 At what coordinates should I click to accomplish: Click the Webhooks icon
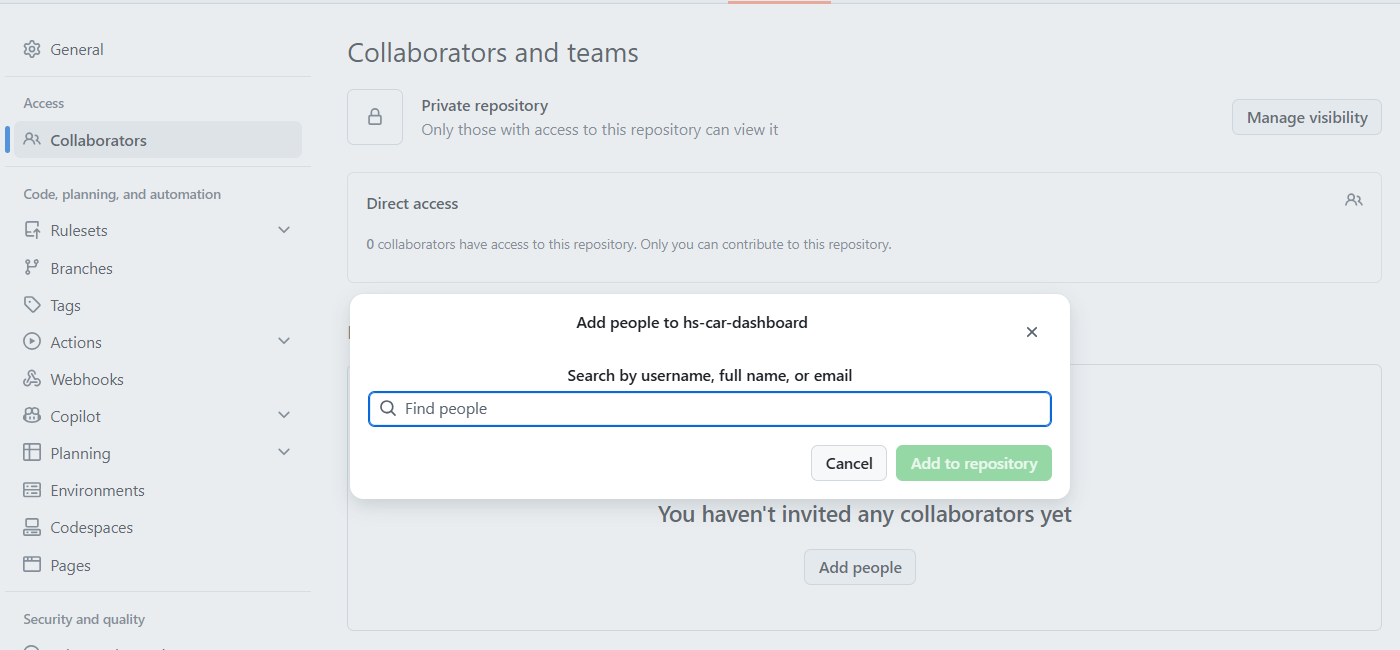(x=32, y=379)
